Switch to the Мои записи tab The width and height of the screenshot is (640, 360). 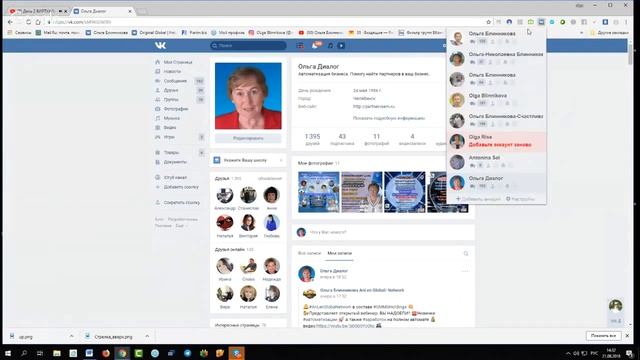coord(339,253)
